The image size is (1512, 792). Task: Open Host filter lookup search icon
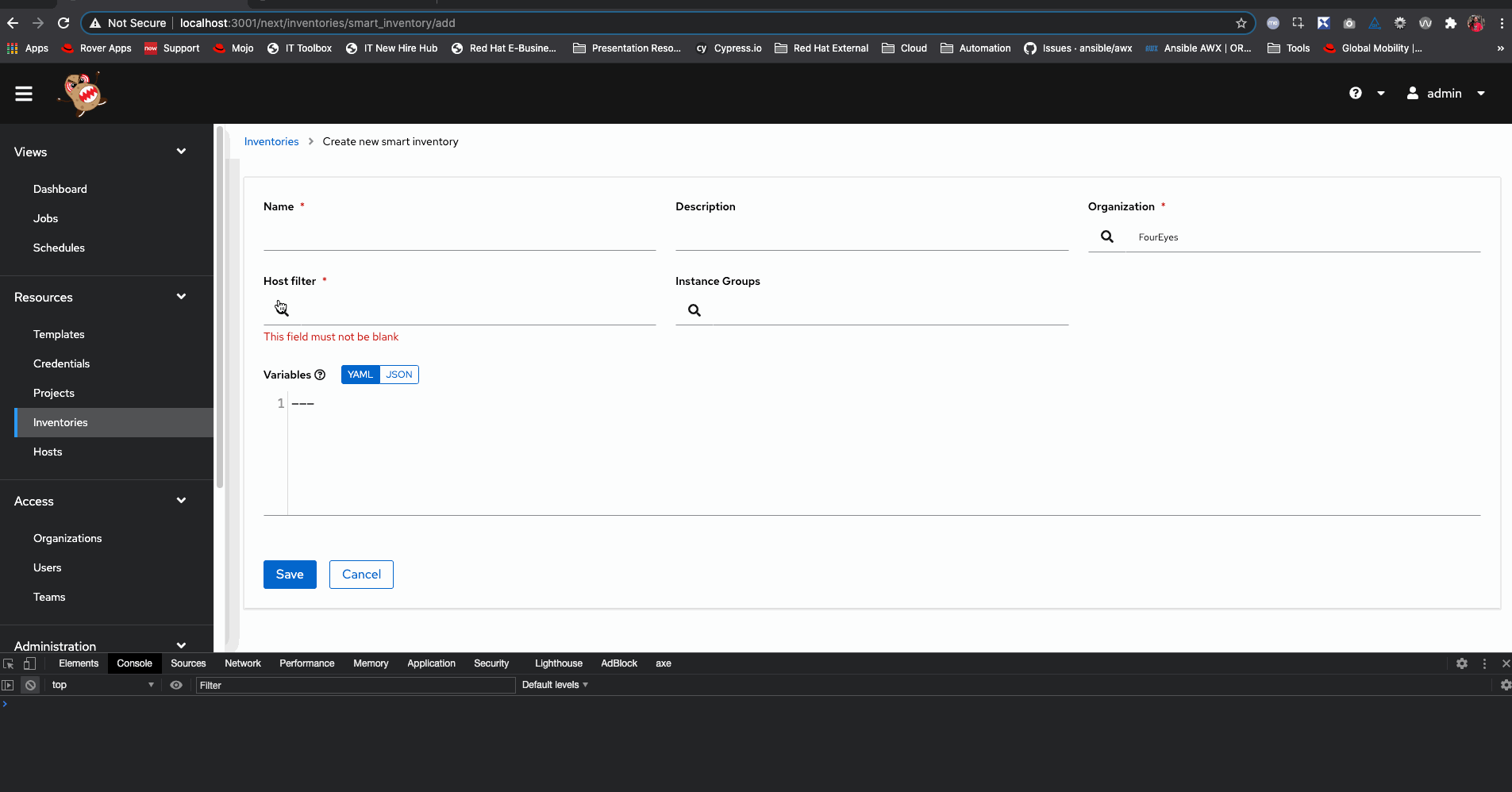tap(282, 309)
